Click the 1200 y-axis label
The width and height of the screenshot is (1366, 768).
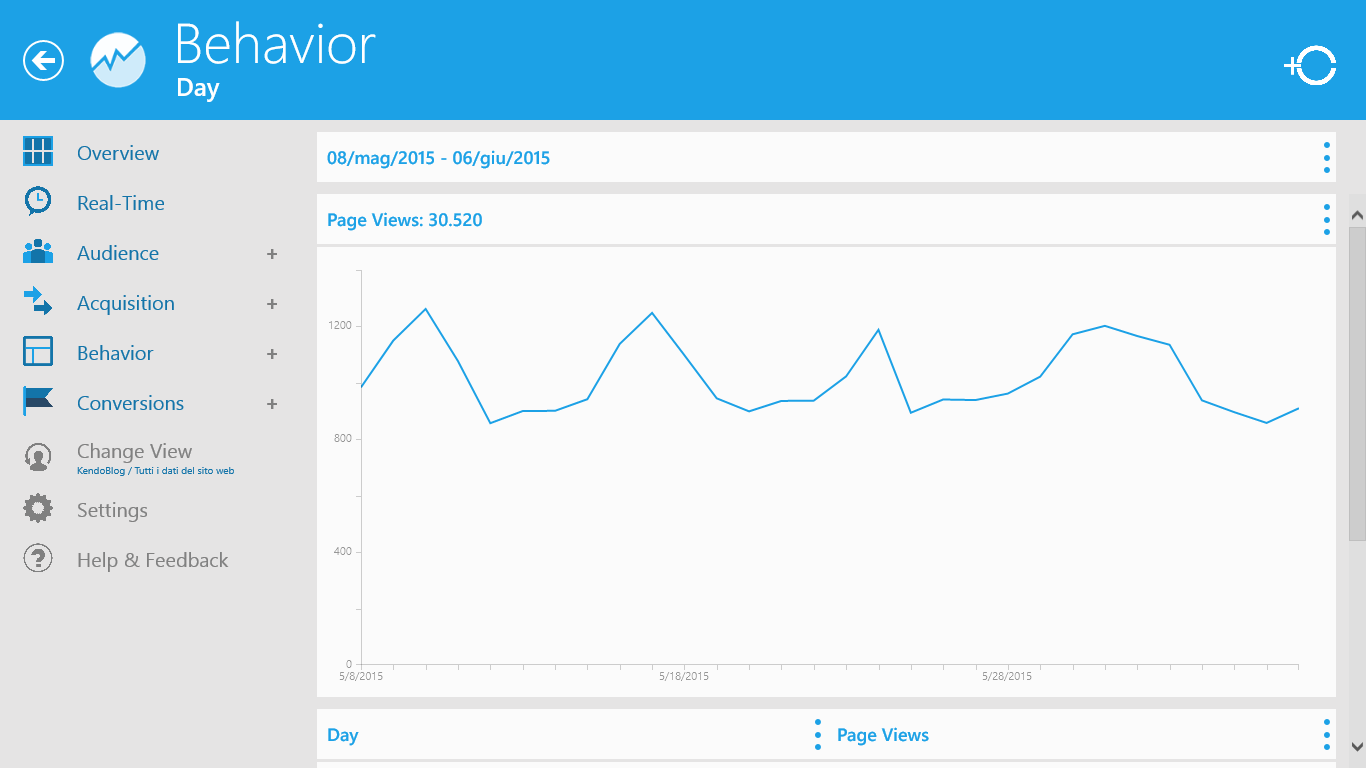[342, 326]
